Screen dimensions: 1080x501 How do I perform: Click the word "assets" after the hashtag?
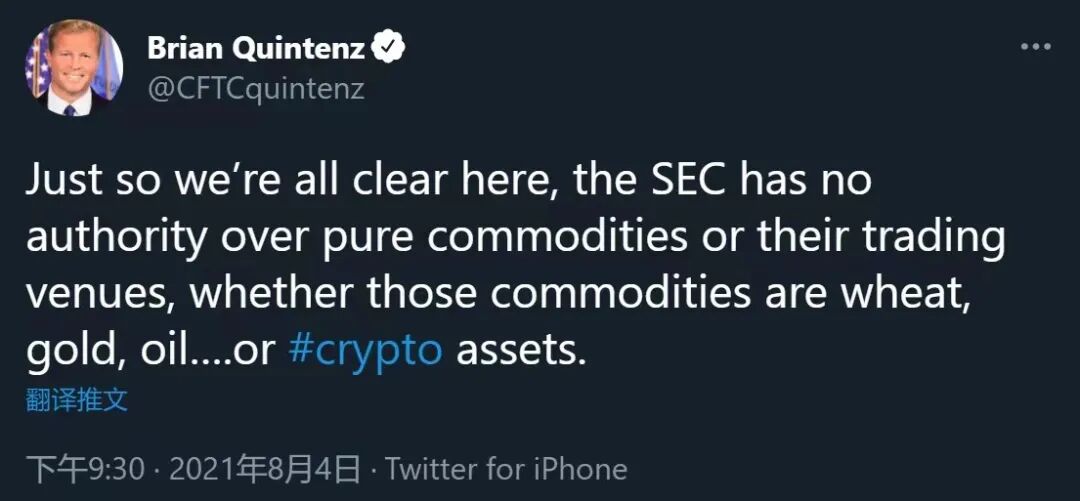[x=518, y=351]
